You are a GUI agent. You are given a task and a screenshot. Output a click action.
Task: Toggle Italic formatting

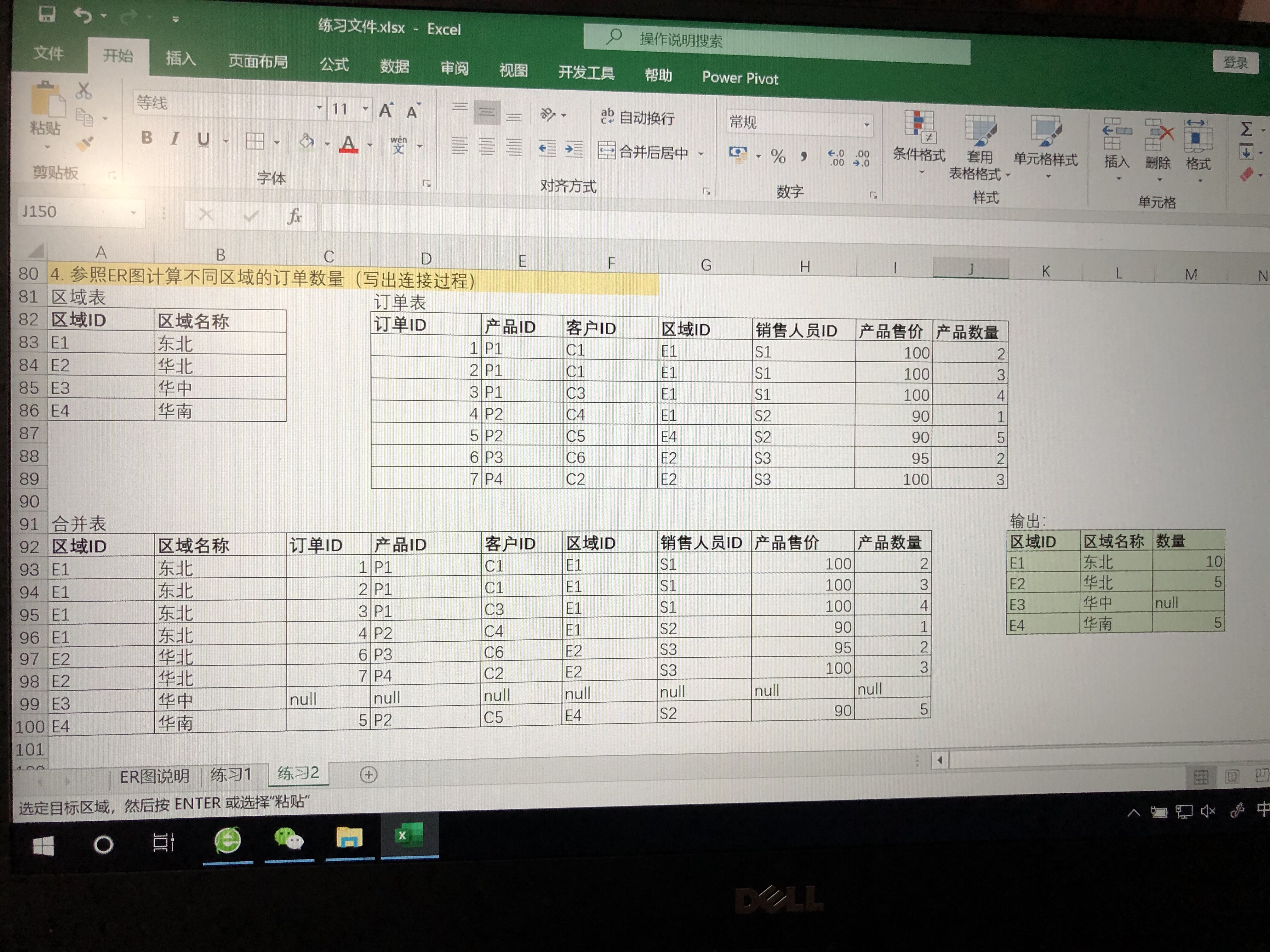click(174, 139)
